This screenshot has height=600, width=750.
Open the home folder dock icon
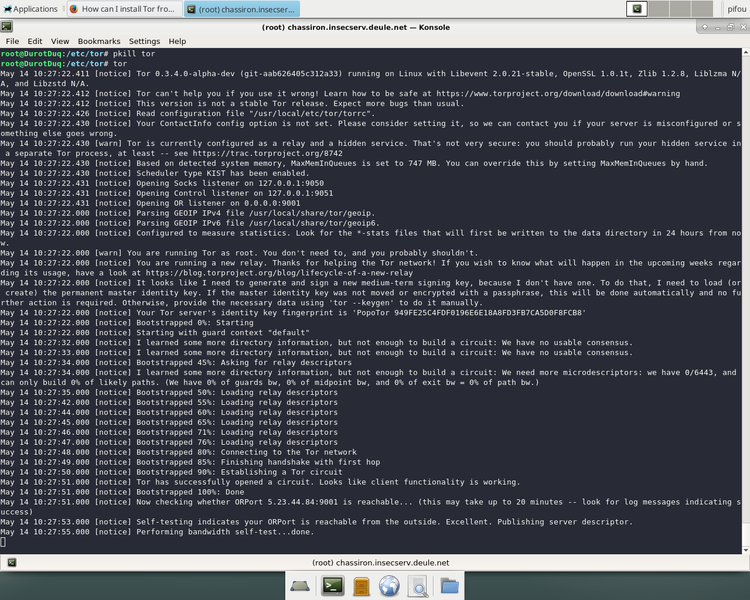click(x=449, y=586)
